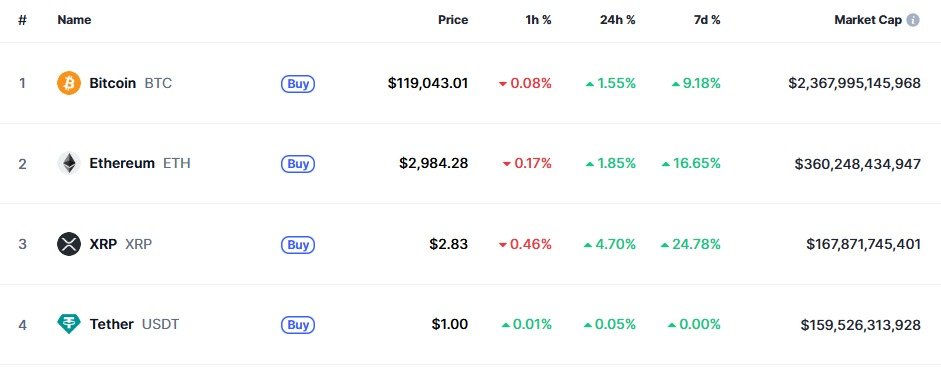Open the Tether name link
Viewport: 941px width, 372px height.
click(112, 325)
